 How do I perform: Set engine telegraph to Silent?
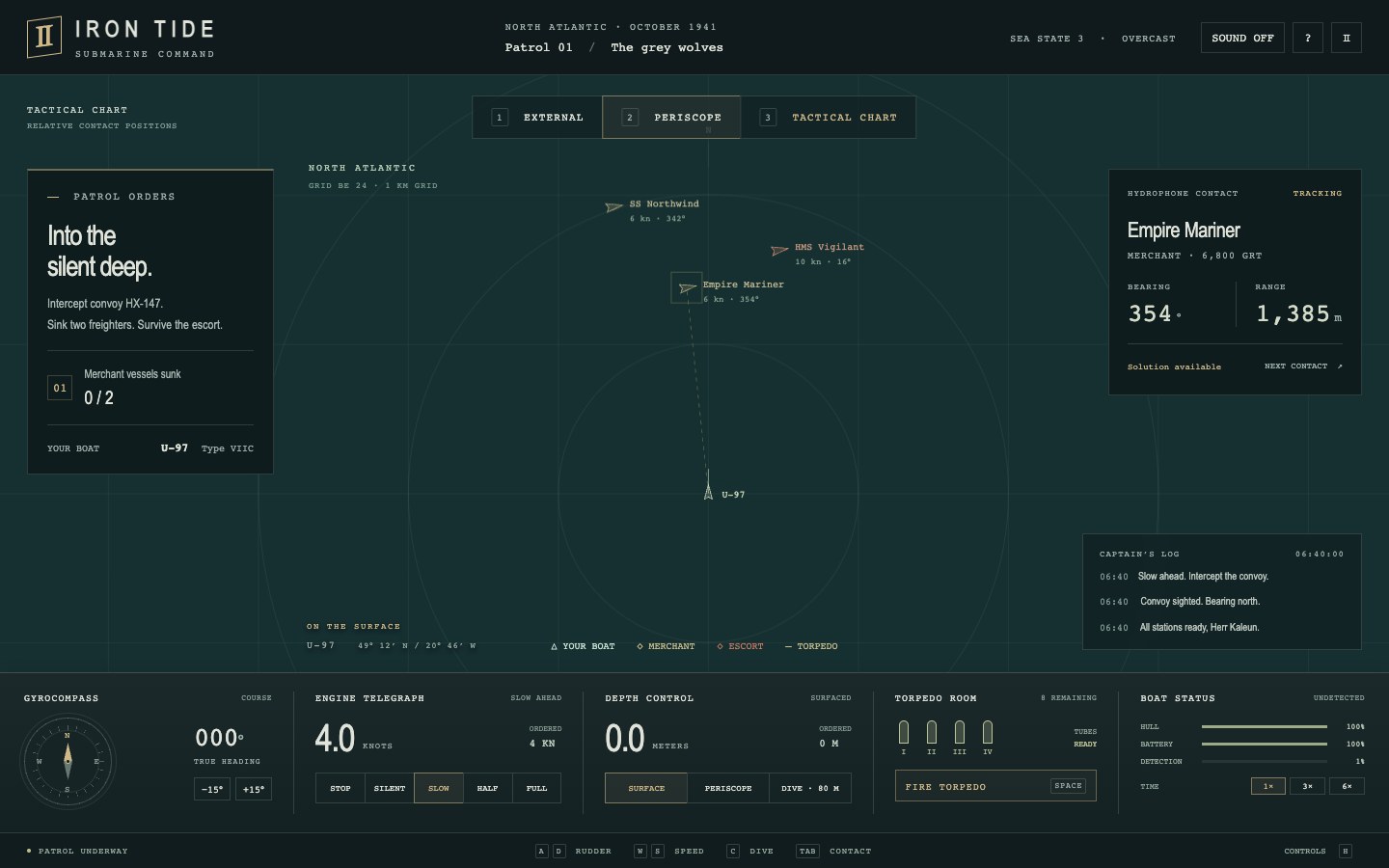(390, 788)
